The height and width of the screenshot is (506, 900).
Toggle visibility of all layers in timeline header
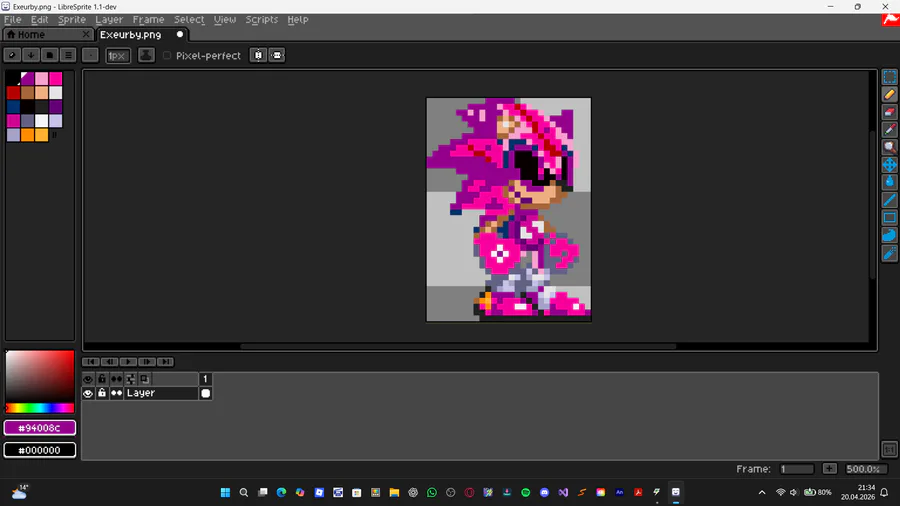88,379
